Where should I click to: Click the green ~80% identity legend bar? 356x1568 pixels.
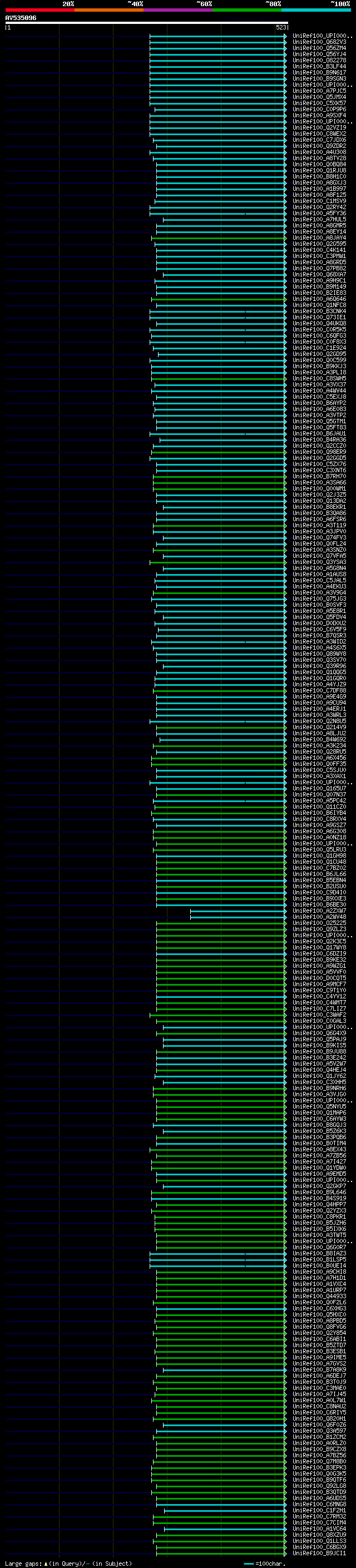[x=247, y=10]
